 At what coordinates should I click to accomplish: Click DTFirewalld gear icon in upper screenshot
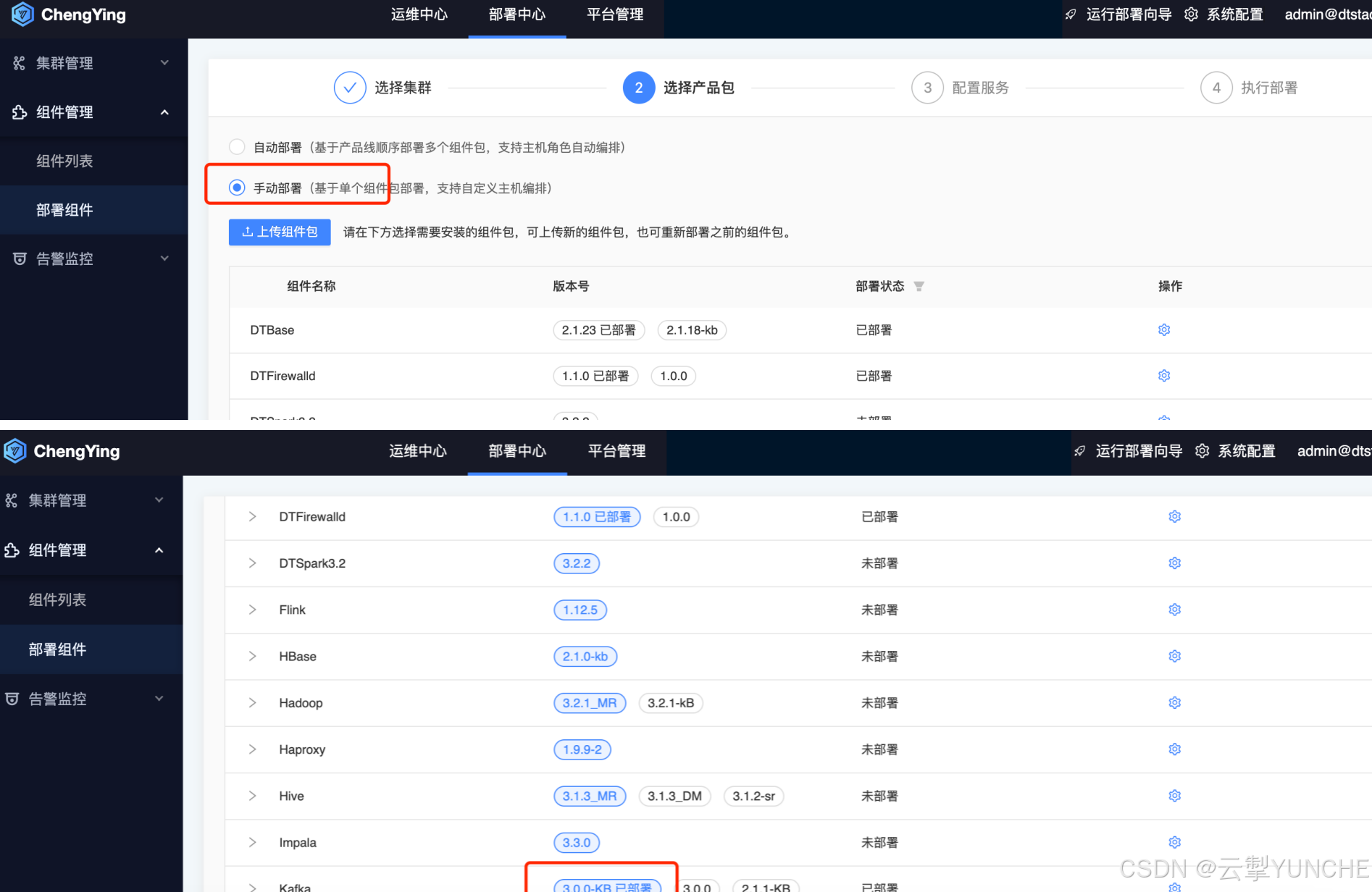coord(1164,375)
